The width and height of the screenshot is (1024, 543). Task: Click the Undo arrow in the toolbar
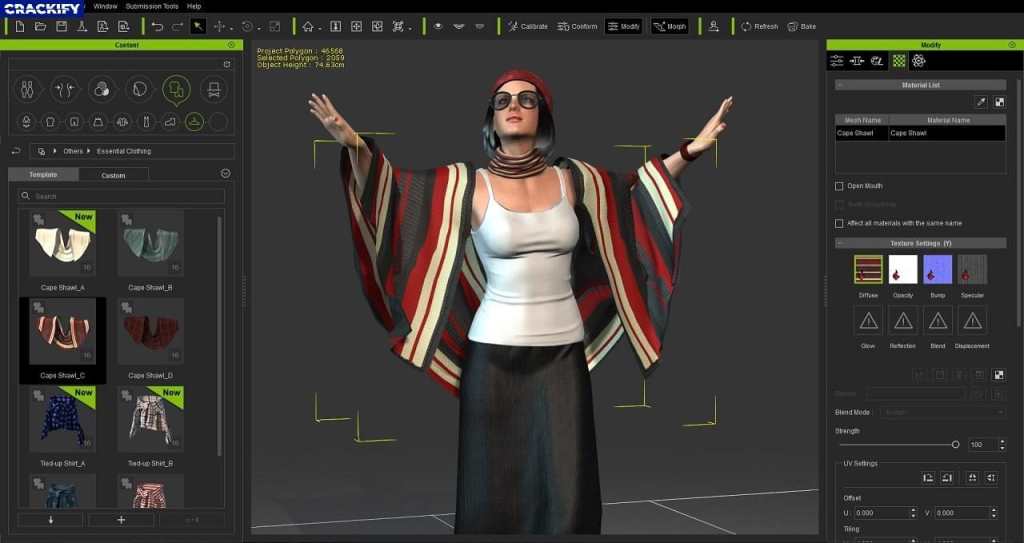point(157,27)
